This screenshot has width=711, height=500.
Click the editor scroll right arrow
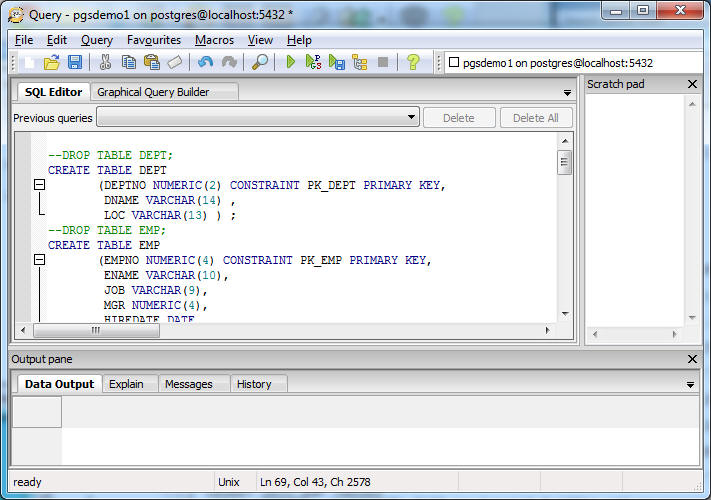pos(547,330)
